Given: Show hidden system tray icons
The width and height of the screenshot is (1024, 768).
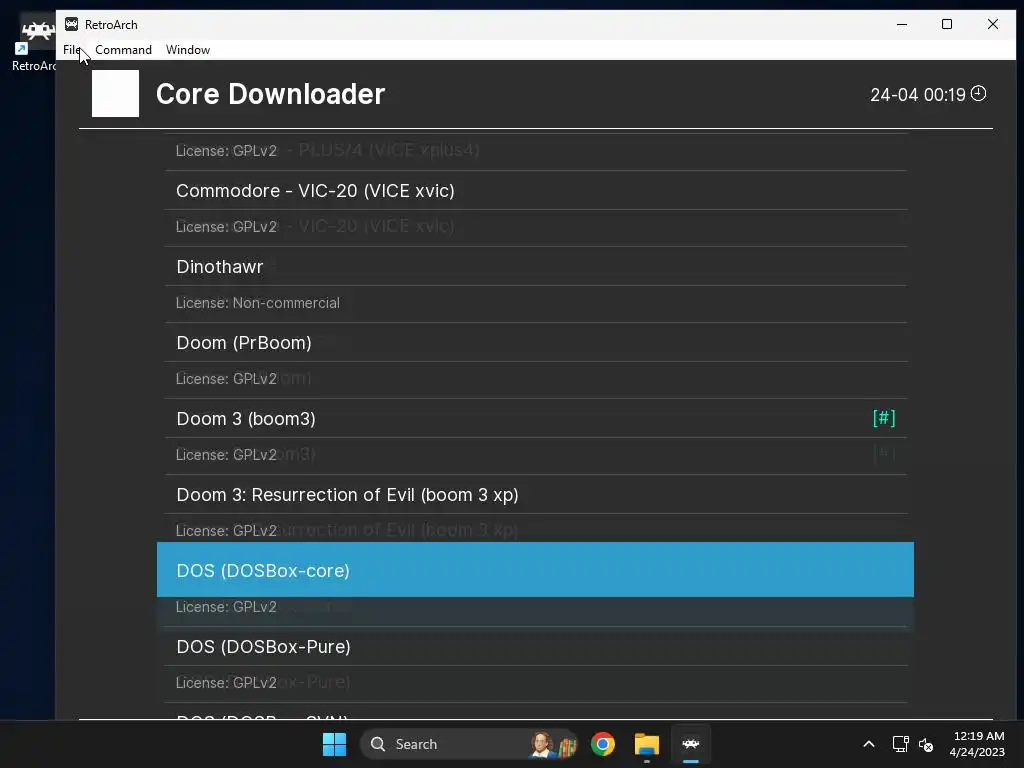Looking at the screenshot, I should [x=869, y=744].
